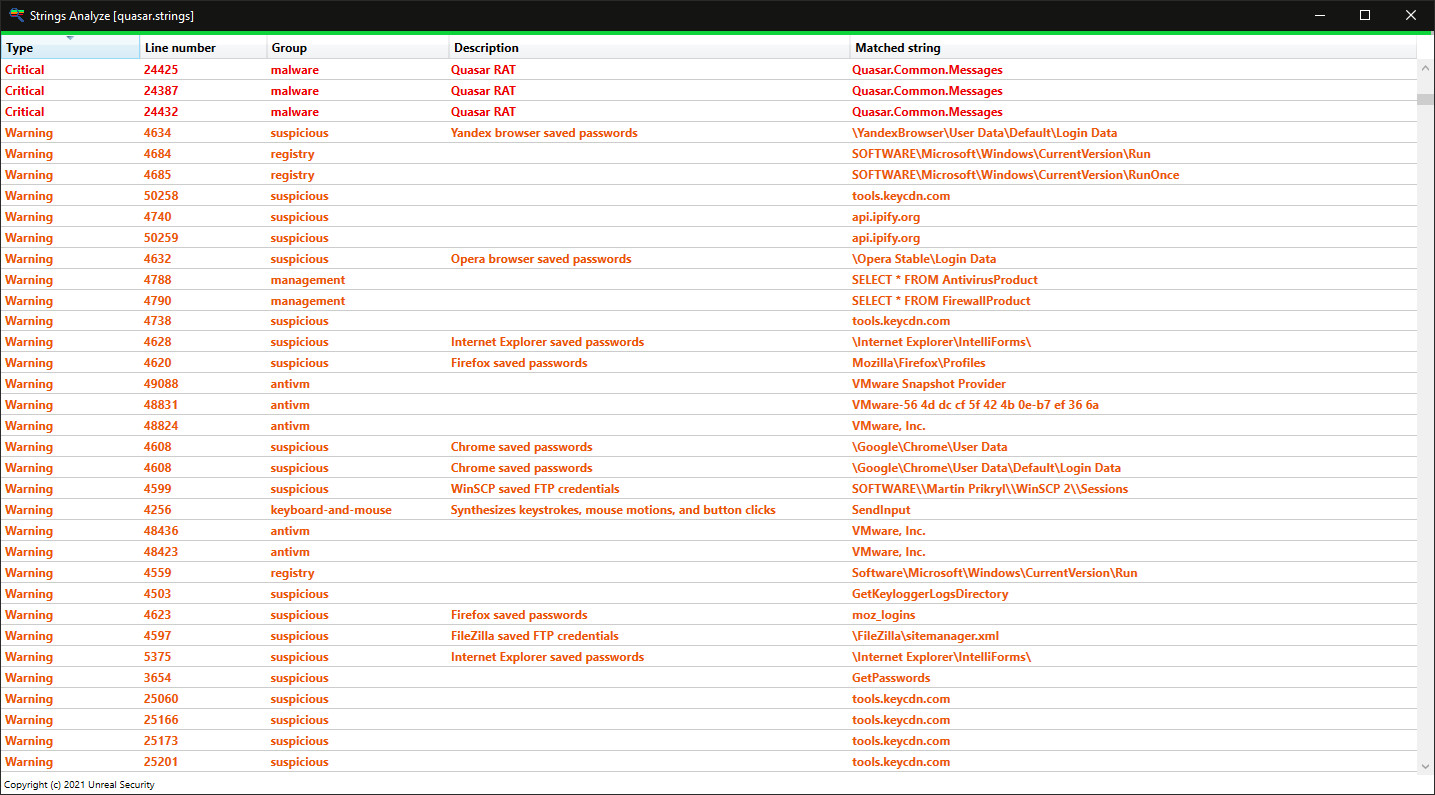This screenshot has height=795, width=1435.
Task: Click the Opera browser saved passwords description
Action: tap(541, 259)
